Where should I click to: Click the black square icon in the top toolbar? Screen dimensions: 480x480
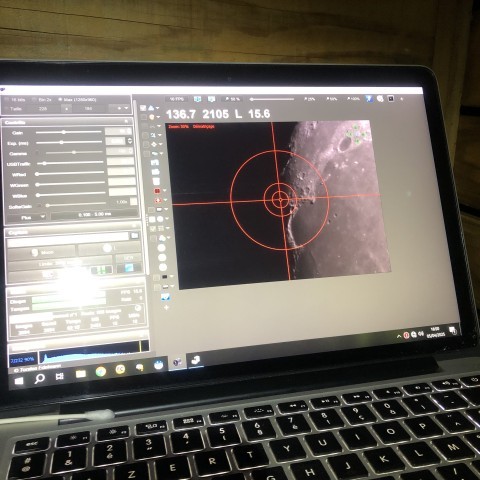[x=391, y=99]
